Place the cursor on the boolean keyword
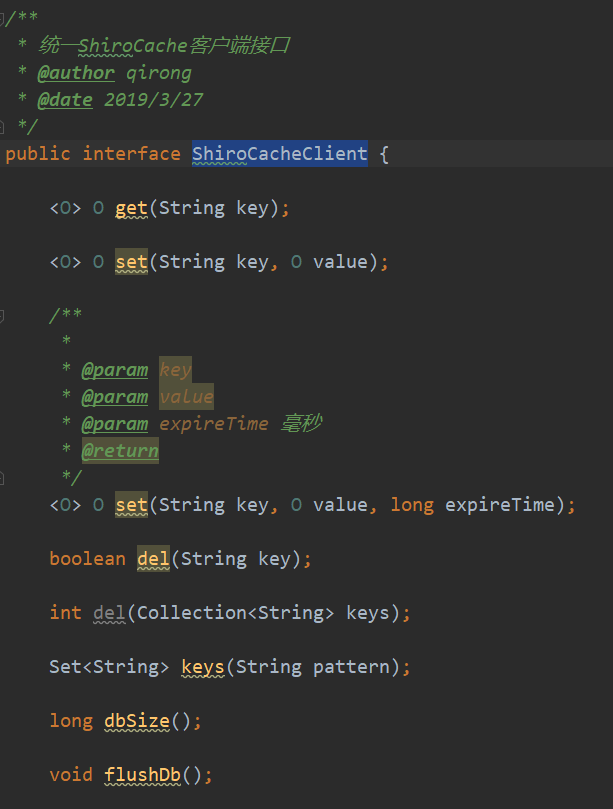Viewport: 613px width, 809px height. point(87,558)
